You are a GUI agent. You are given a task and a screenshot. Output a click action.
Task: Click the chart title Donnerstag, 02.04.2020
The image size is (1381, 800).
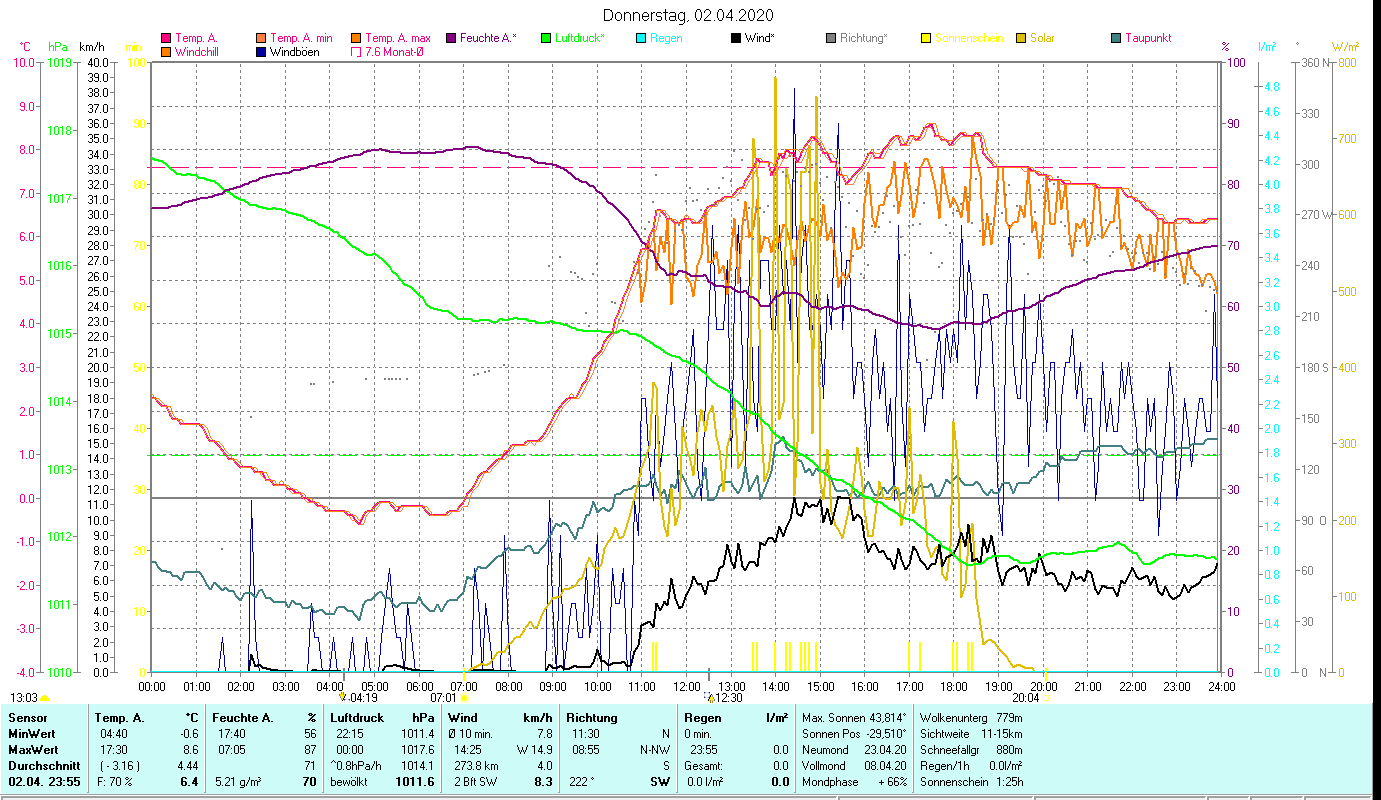[x=689, y=16]
